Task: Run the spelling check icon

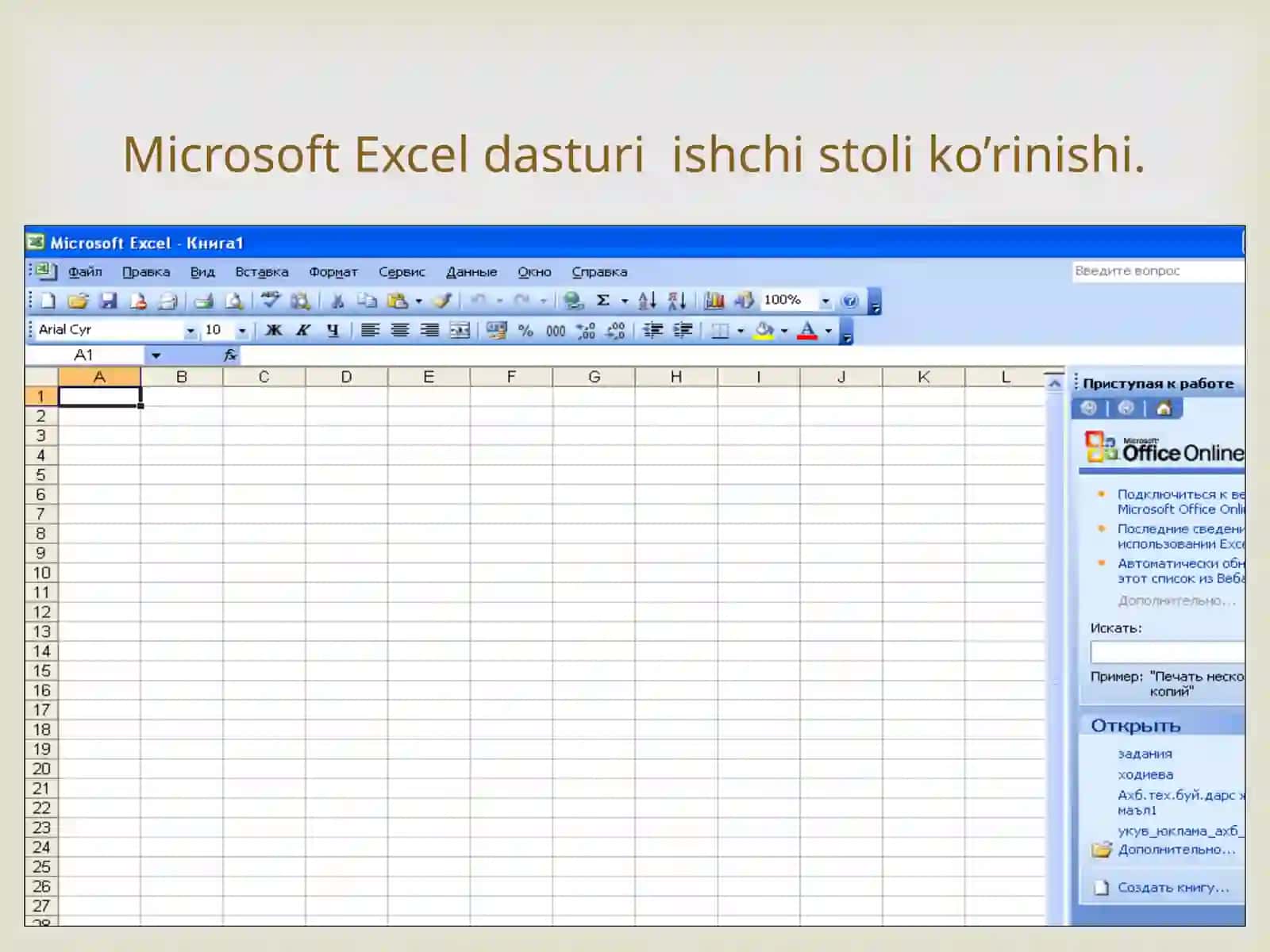Action: click(271, 300)
